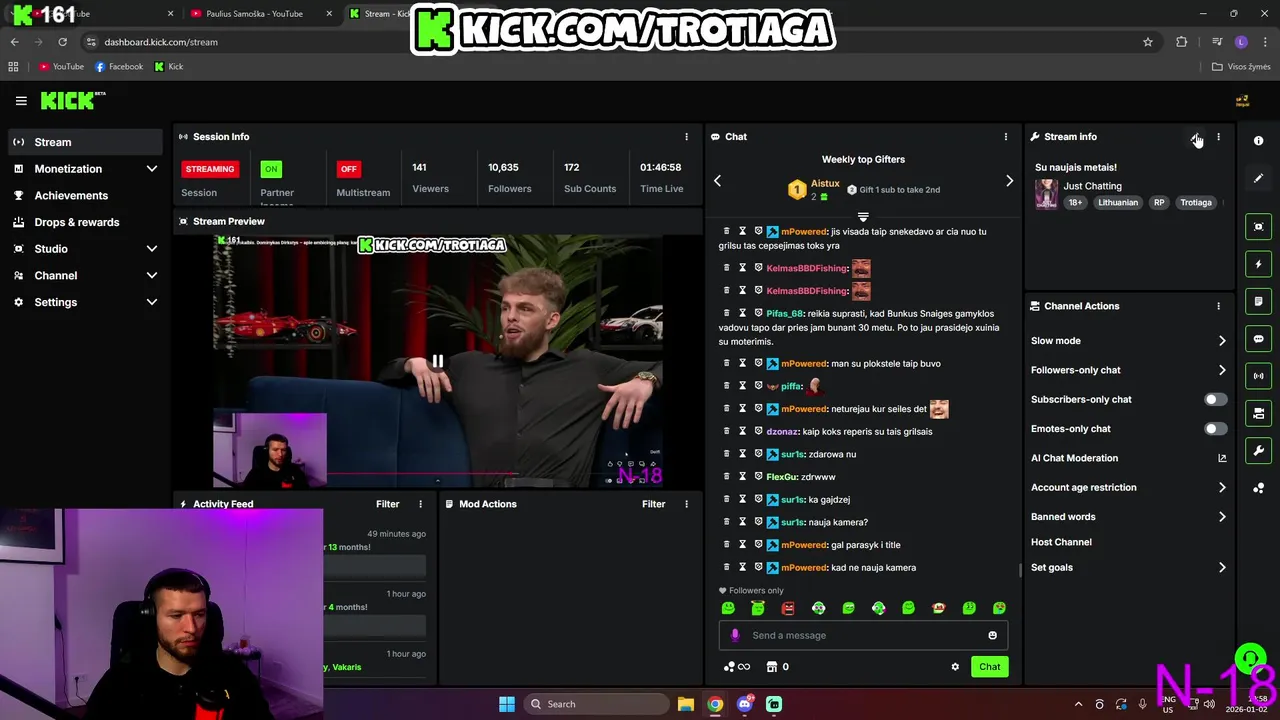The width and height of the screenshot is (1280, 720).
Task: Open AI Chat Moderation external link
Action: coord(1222,458)
